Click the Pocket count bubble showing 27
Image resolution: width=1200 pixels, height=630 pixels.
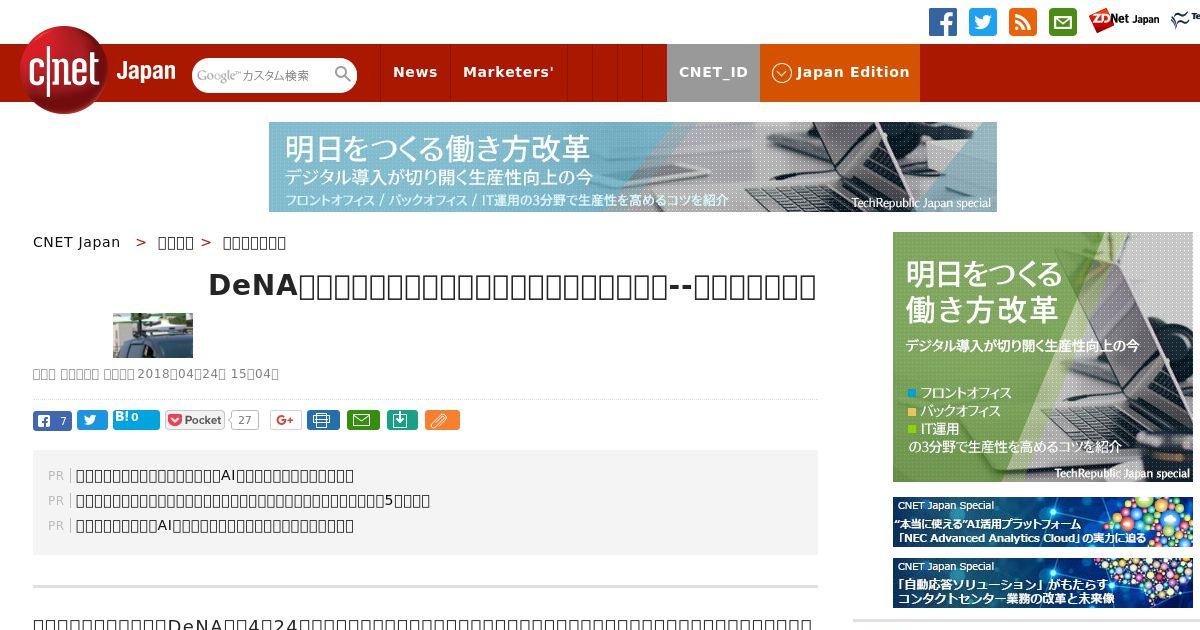tap(244, 420)
